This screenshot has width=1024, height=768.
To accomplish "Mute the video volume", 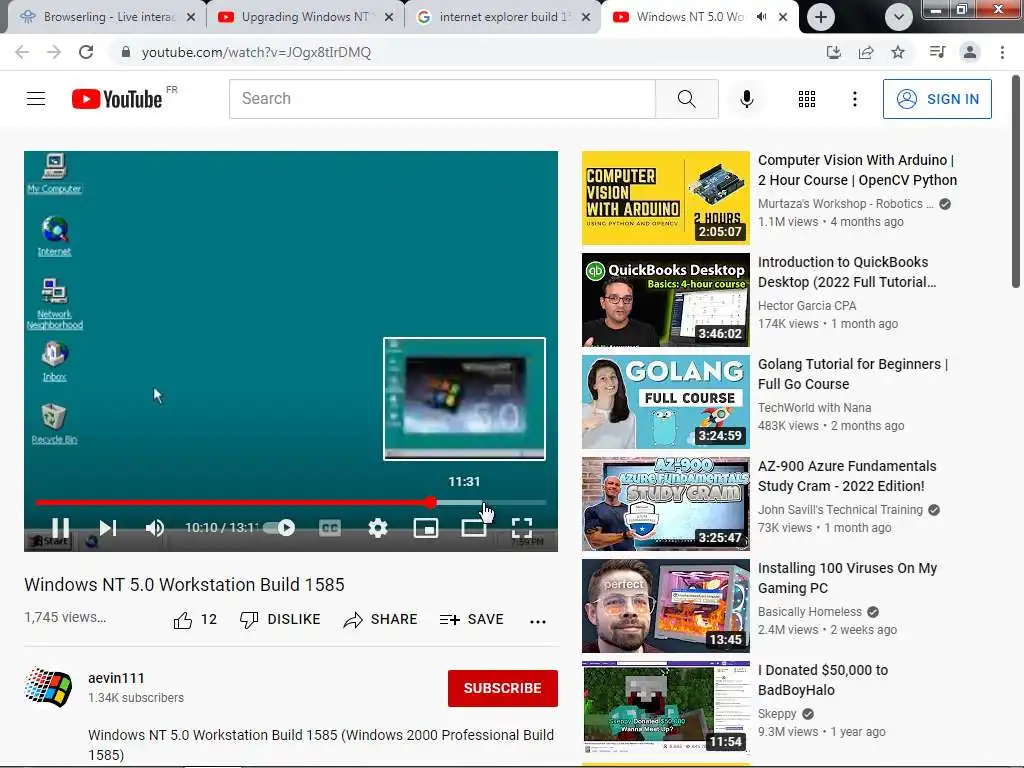I will click(155, 528).
